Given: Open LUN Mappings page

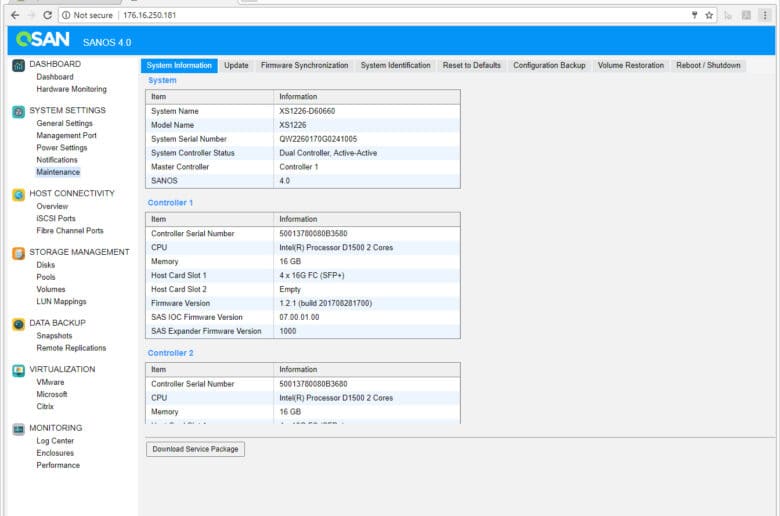Looking at the screenshot, I should (x=61, y=302).
